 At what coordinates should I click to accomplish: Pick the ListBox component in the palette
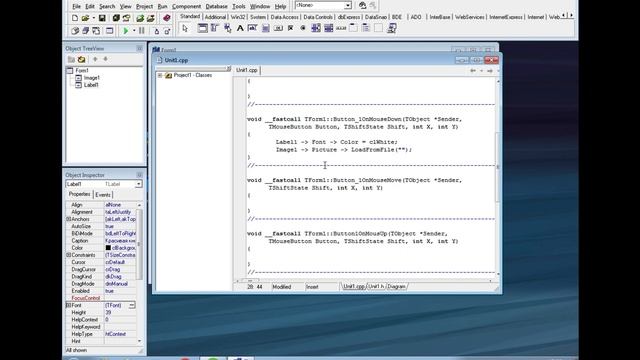coord(316,28)
